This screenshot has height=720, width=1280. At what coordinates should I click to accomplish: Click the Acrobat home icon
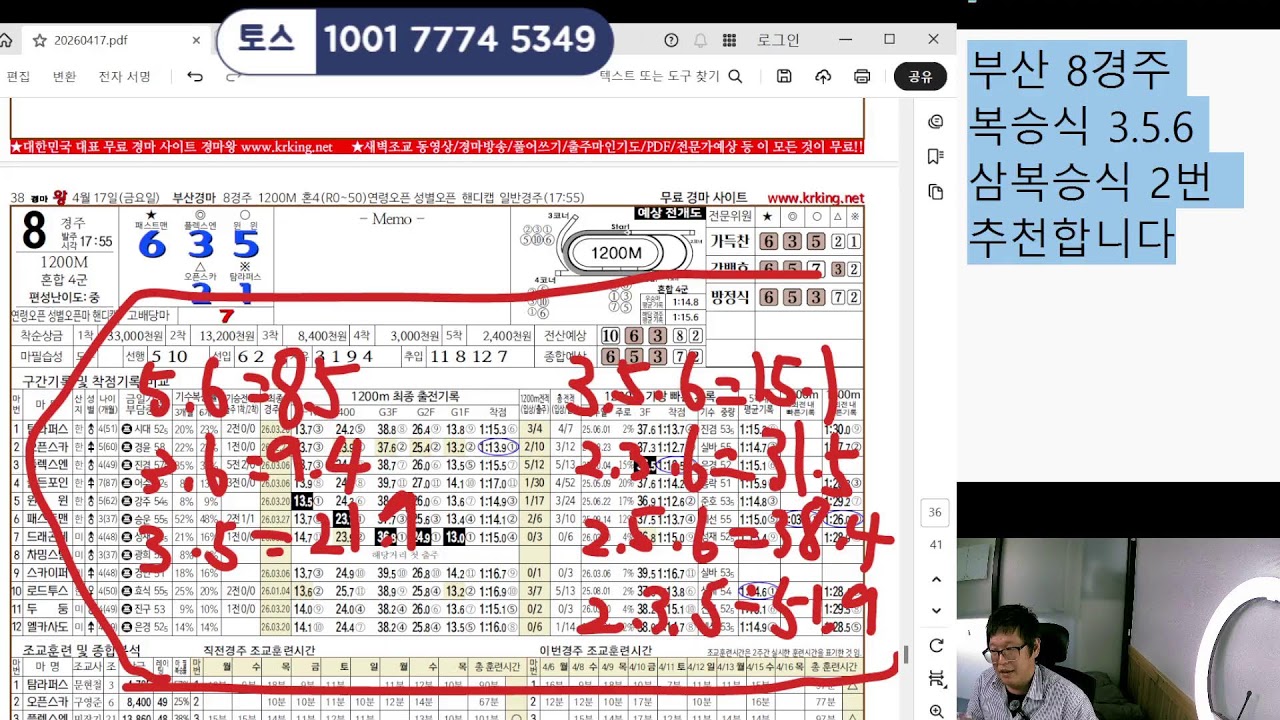5,41
